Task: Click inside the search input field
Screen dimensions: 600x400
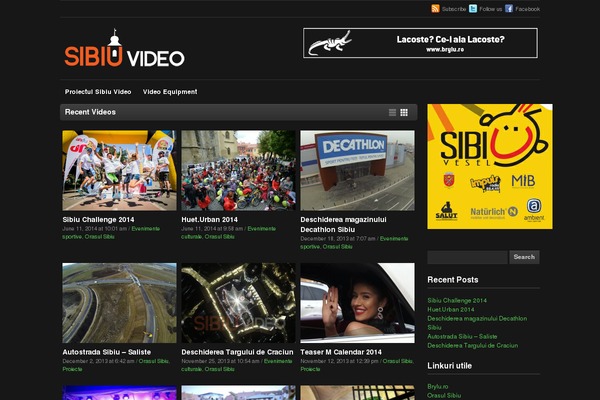Action: tap(468, 257)
